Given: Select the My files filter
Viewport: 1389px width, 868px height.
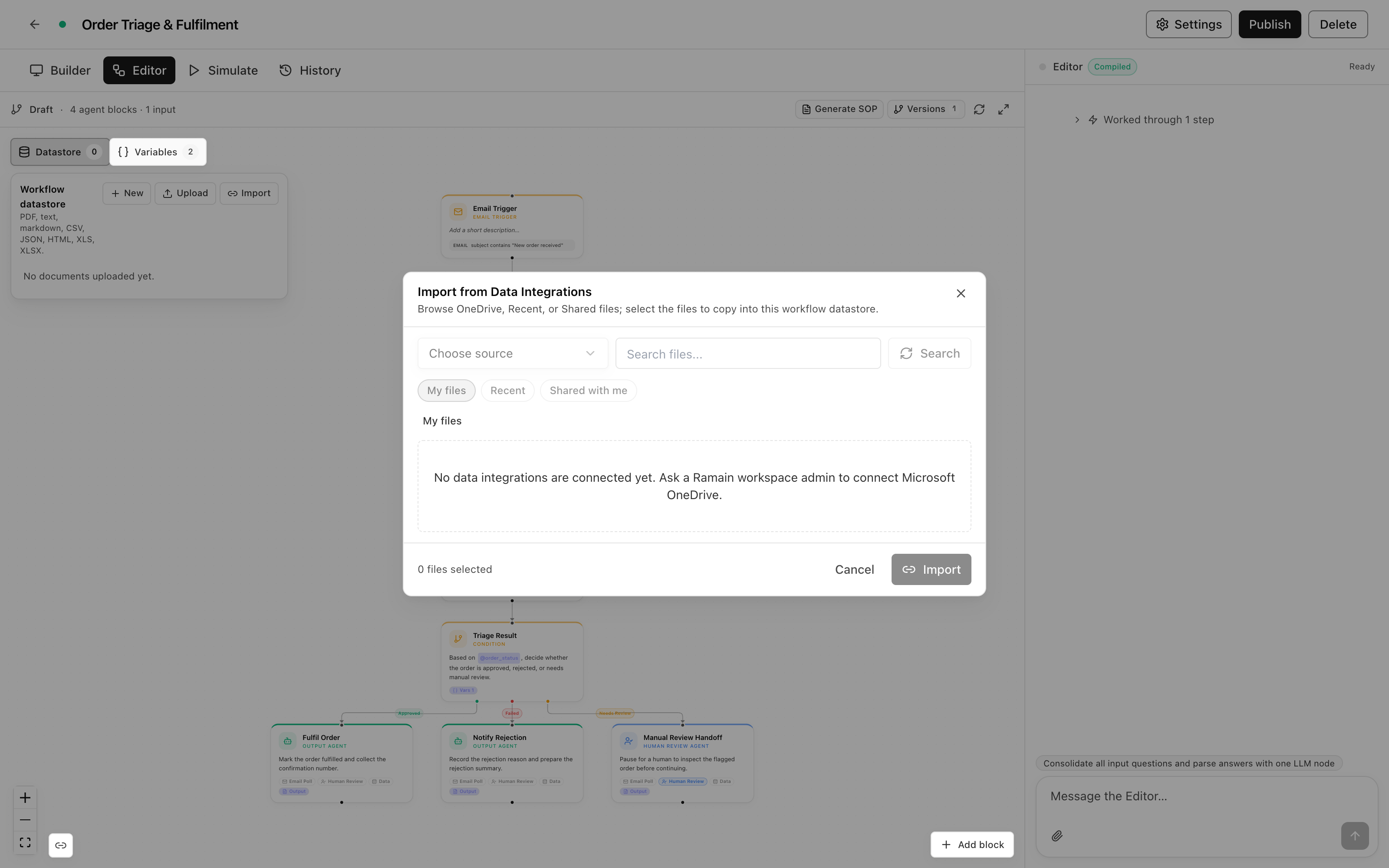Looking at the screenshot, I should pos(446,390).
